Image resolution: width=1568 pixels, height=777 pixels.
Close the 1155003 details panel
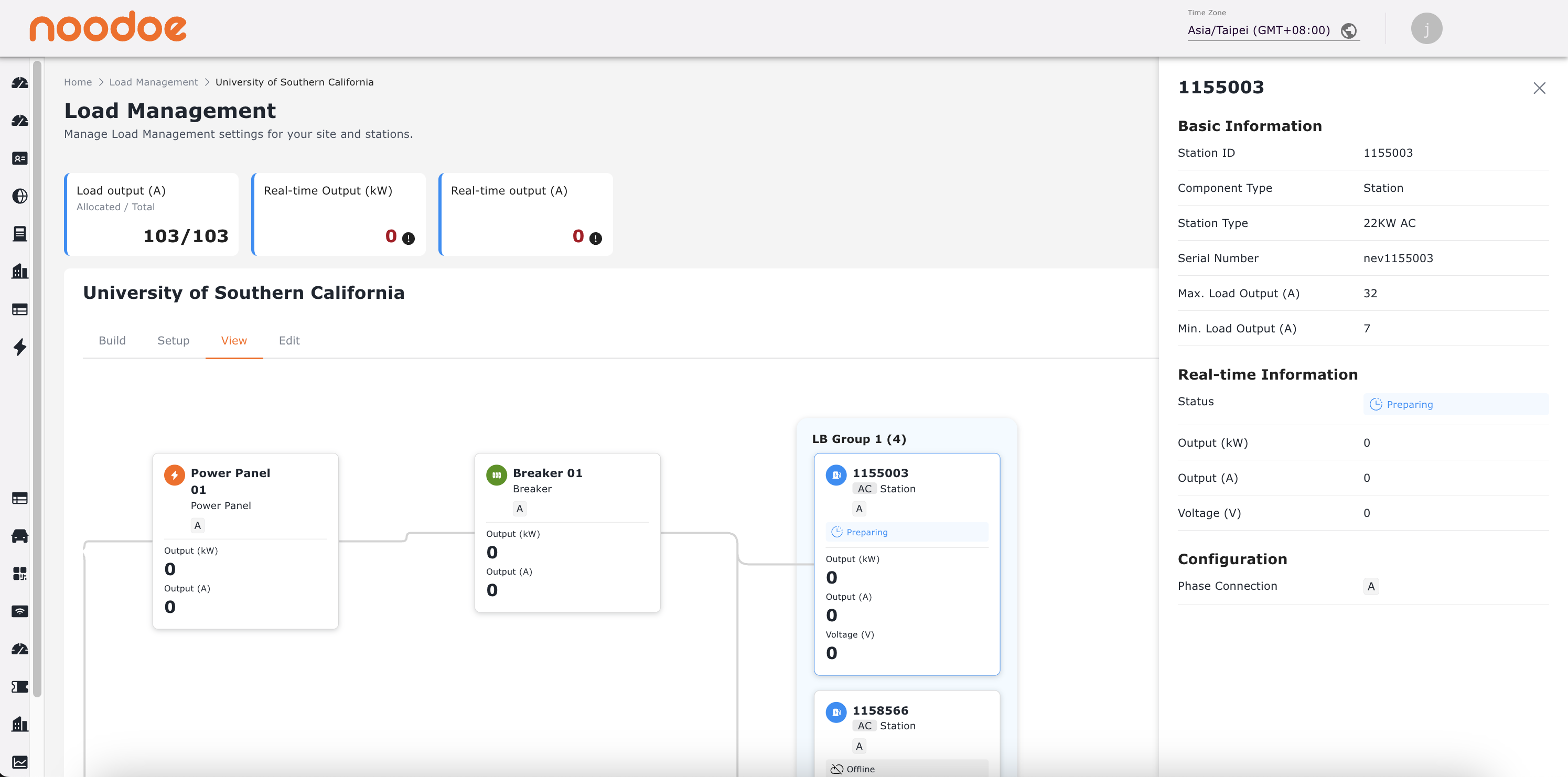(1539, 88)
